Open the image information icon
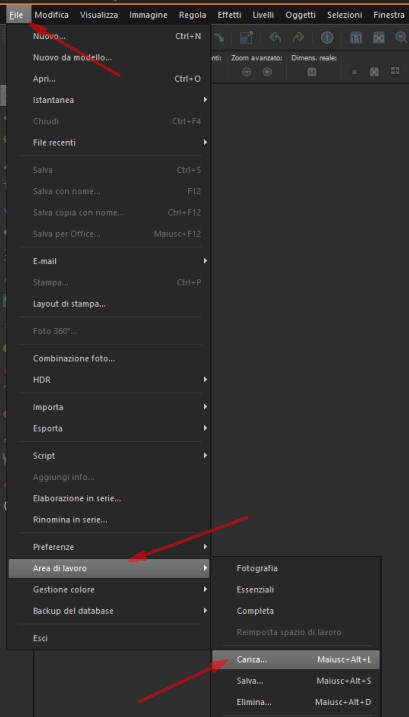The image size is (409, 717). coord(327,38)
